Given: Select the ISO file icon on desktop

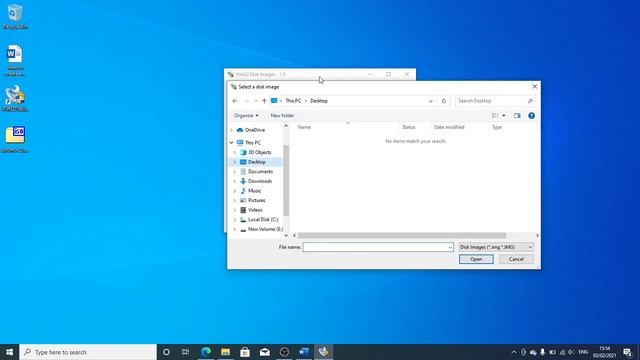Looking at the screenshot, I should click(x=15, y=139).
